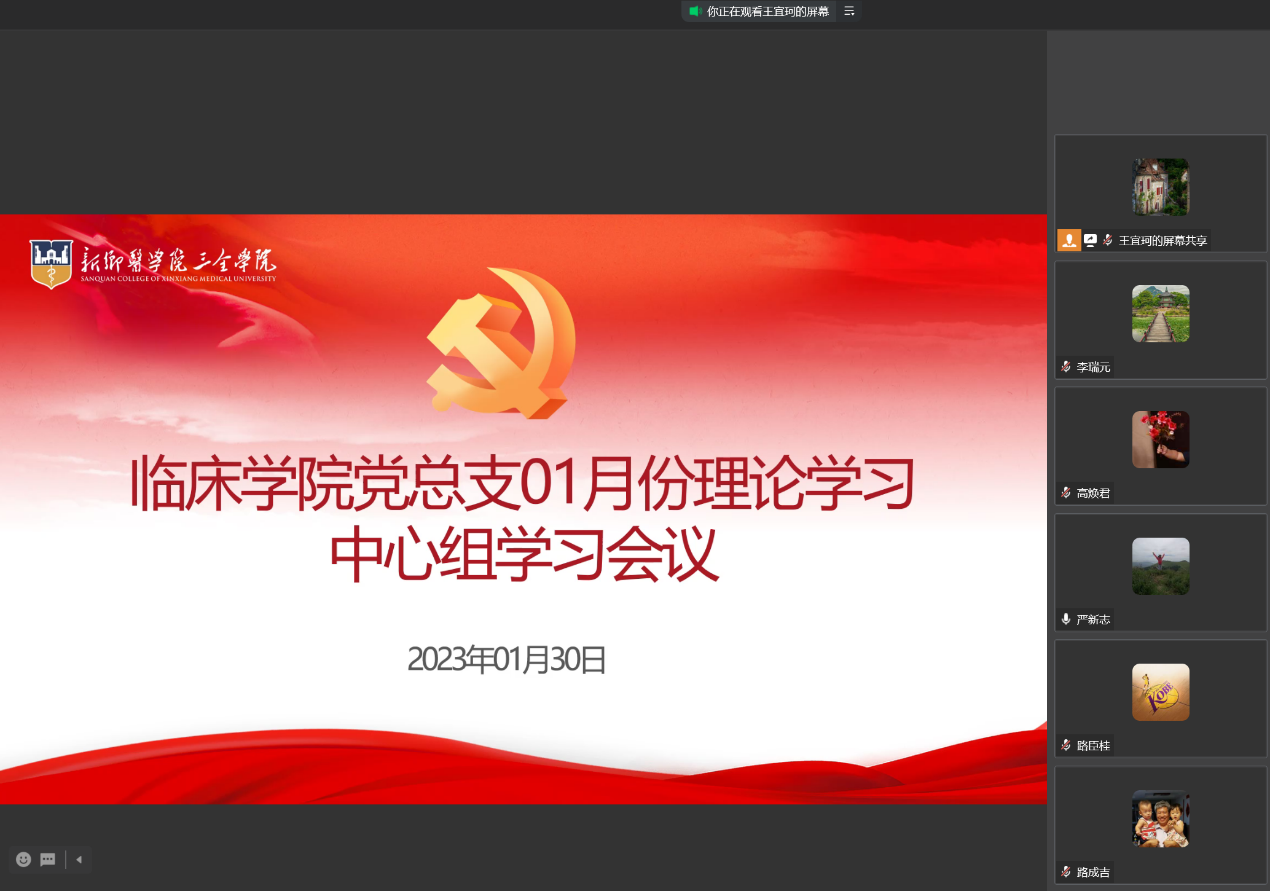This screenshot has width=1270, height=891.
Task: Select 高焕君's flower bouquet avatar
Action: (x=1160, y=440)
